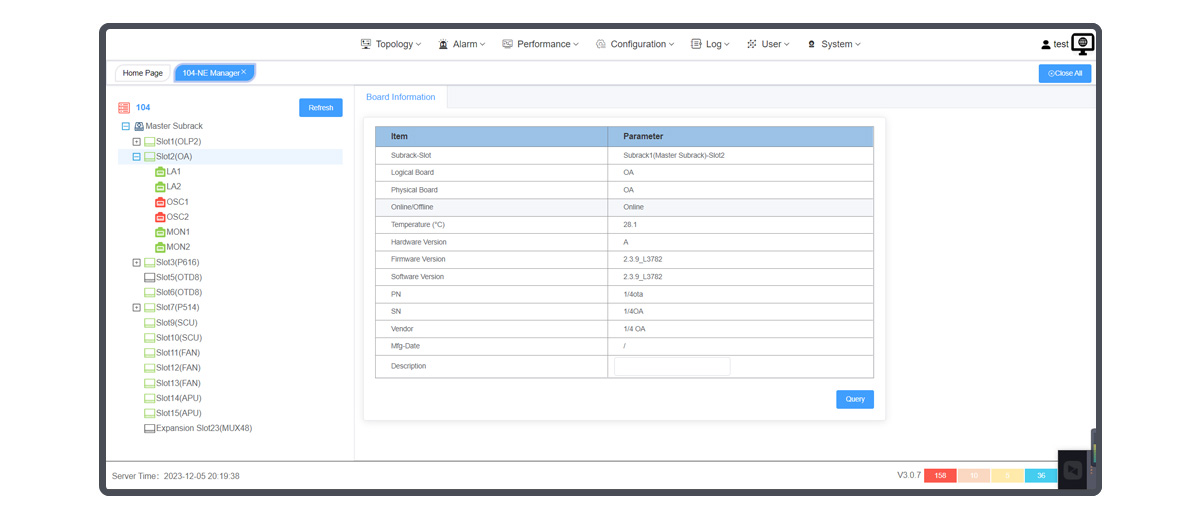Click the Slot3(P616) board icon
The width and height of the screenshot is (1200, 520).
point(150,262)
